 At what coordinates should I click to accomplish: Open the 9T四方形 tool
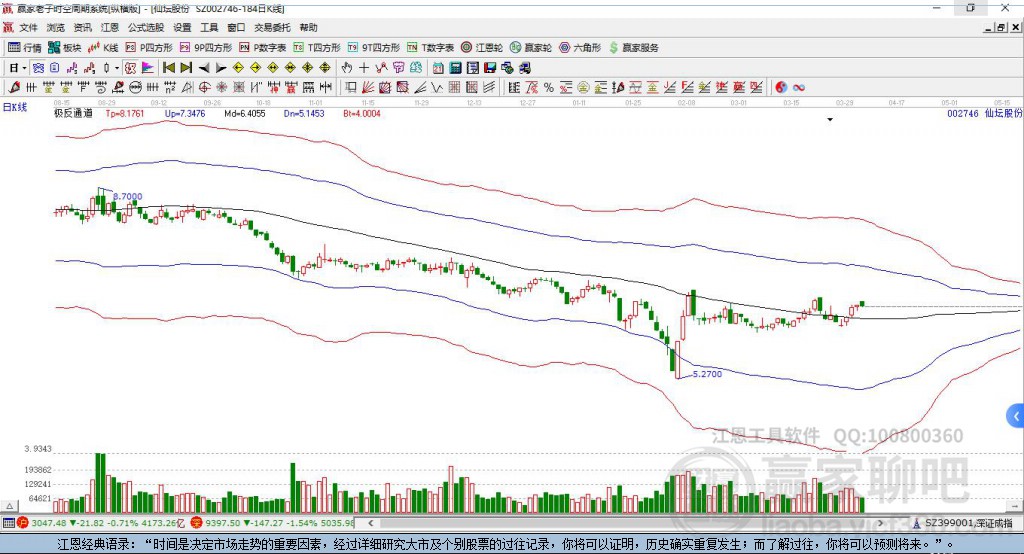point(374,48)
